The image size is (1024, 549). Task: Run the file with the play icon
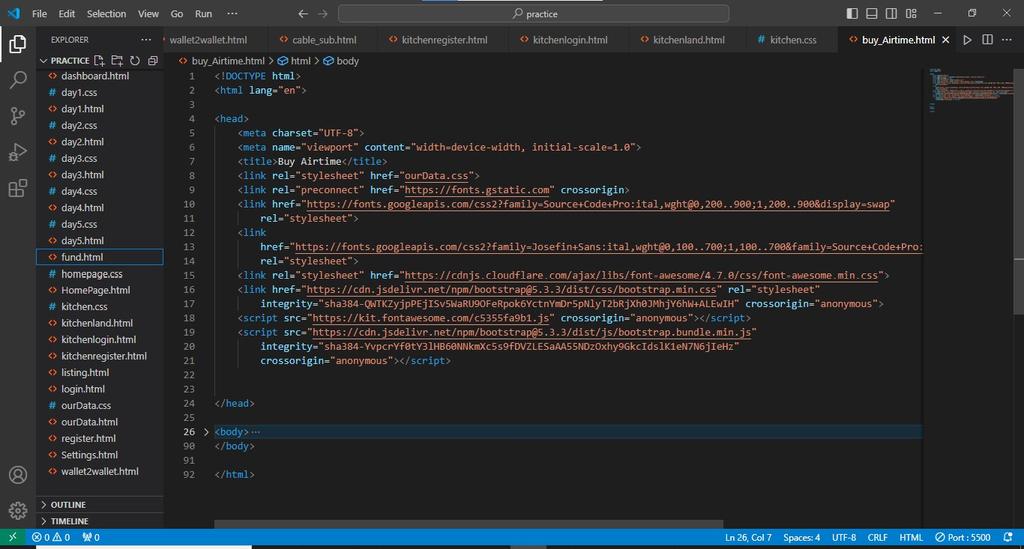coord(967,40)
